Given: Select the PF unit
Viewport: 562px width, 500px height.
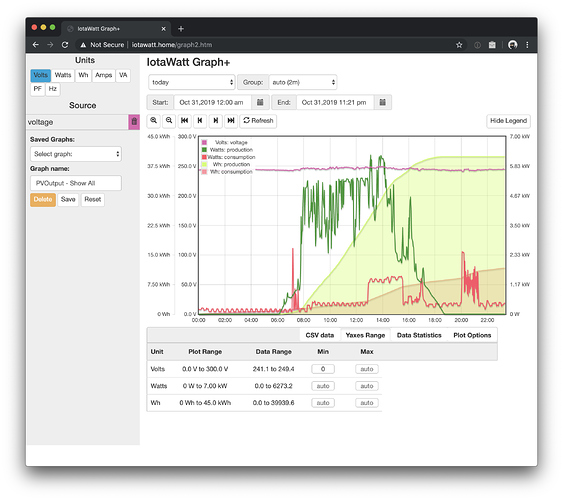Looking at the screenshot, I should tap(38, 89).
